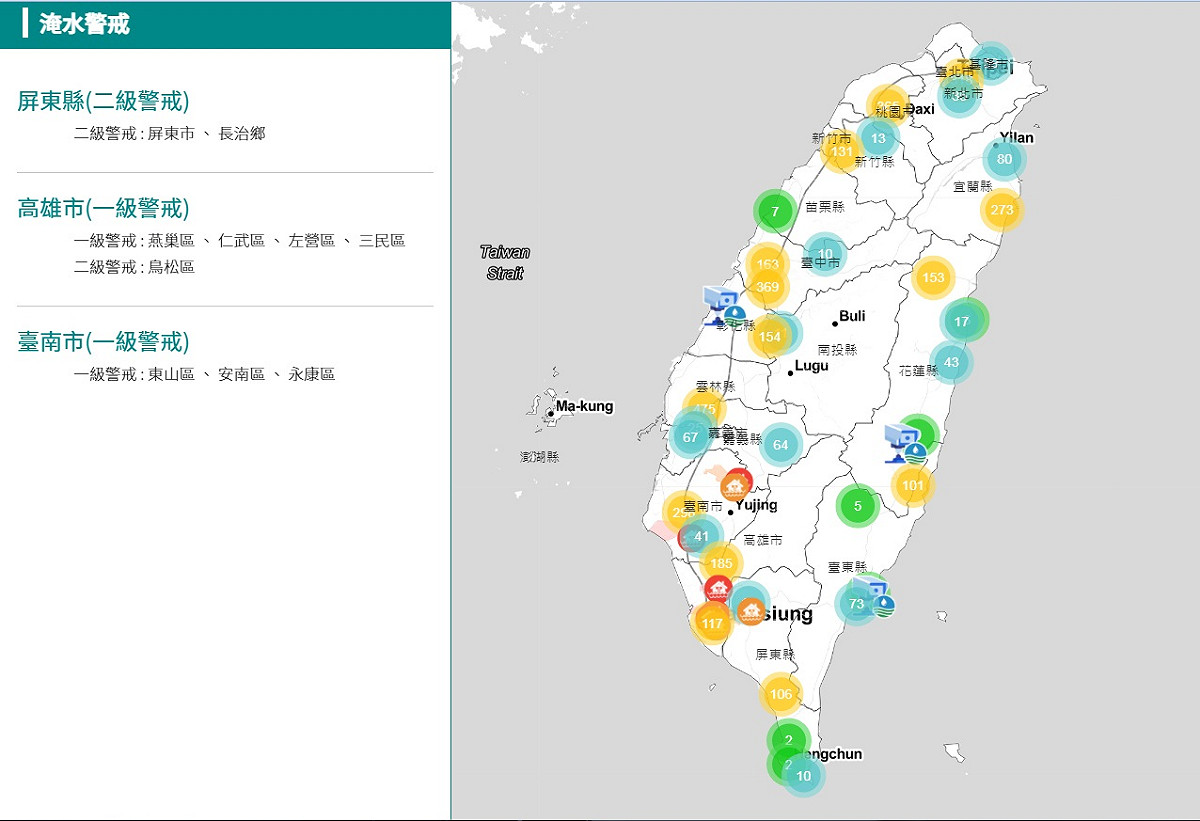Click the 苗栗縣 map label
The image size is (1200, 821).
coord(825,207)
